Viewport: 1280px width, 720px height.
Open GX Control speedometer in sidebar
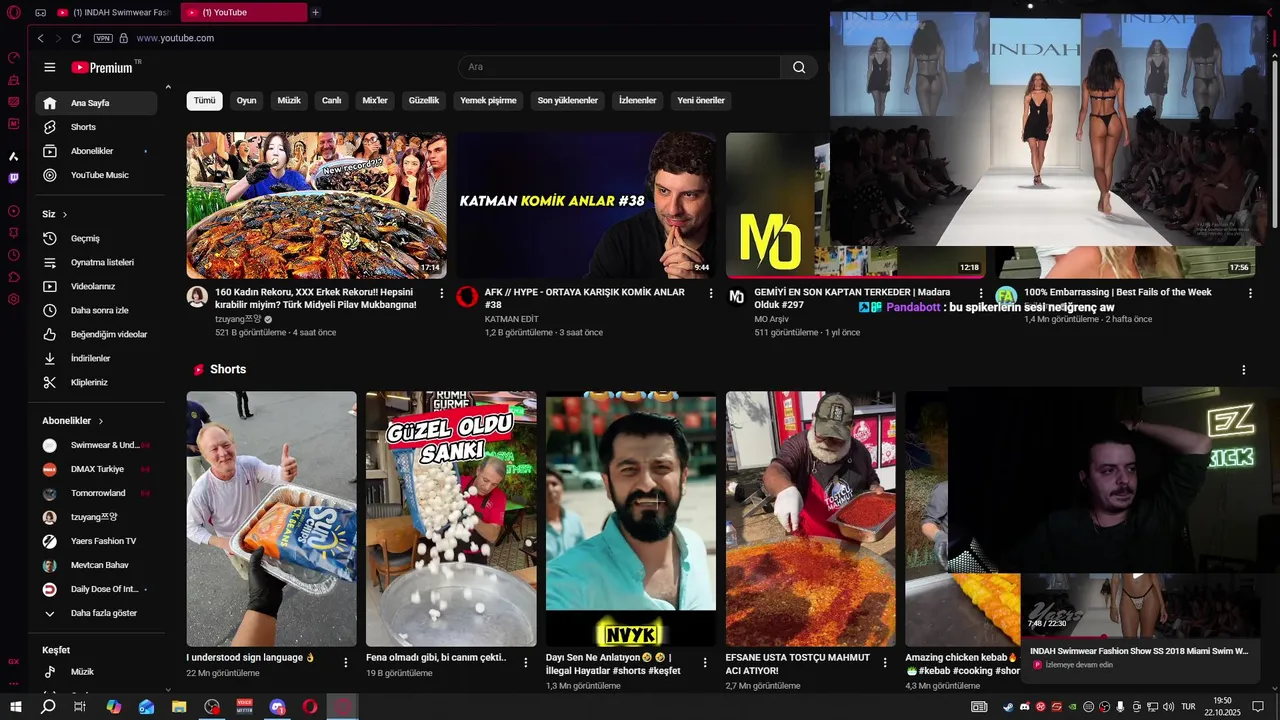pyautogui.click(x=13, y=58)
